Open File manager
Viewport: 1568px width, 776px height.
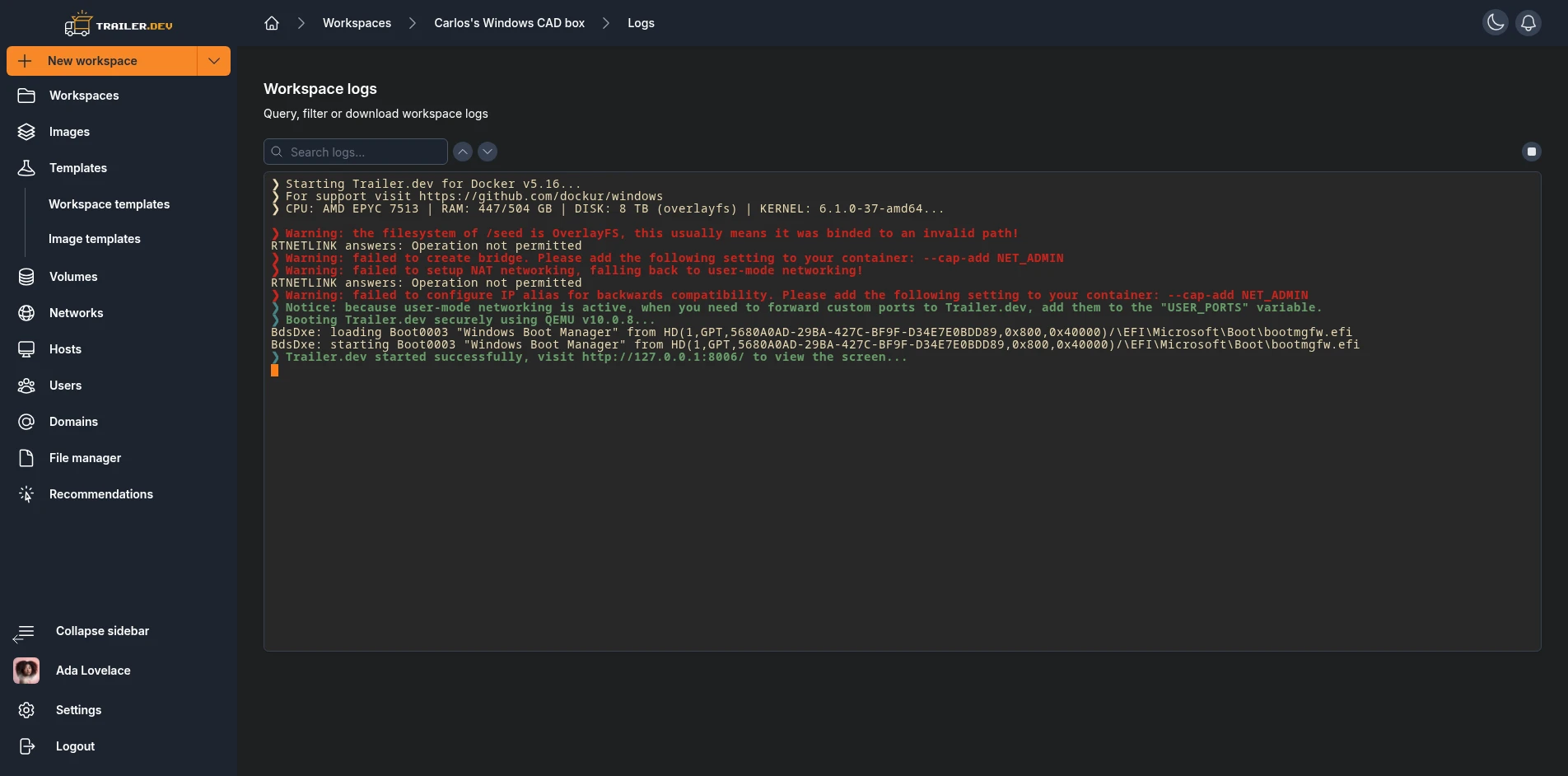85,458
